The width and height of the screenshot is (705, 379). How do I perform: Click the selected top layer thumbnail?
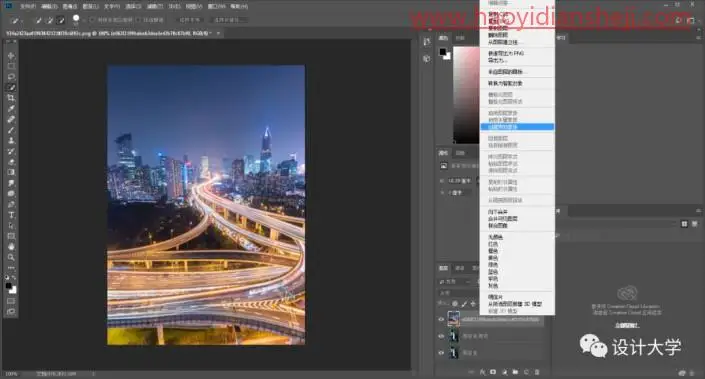click(x=454, y=319)
